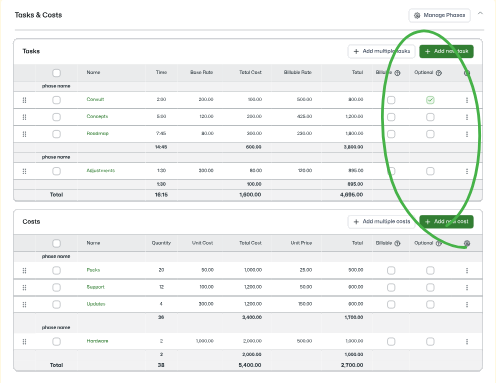Click the Billable help icon in the Tasks header
The width and height of the screenshot is (496, 383).
click(x=397, y=73)
